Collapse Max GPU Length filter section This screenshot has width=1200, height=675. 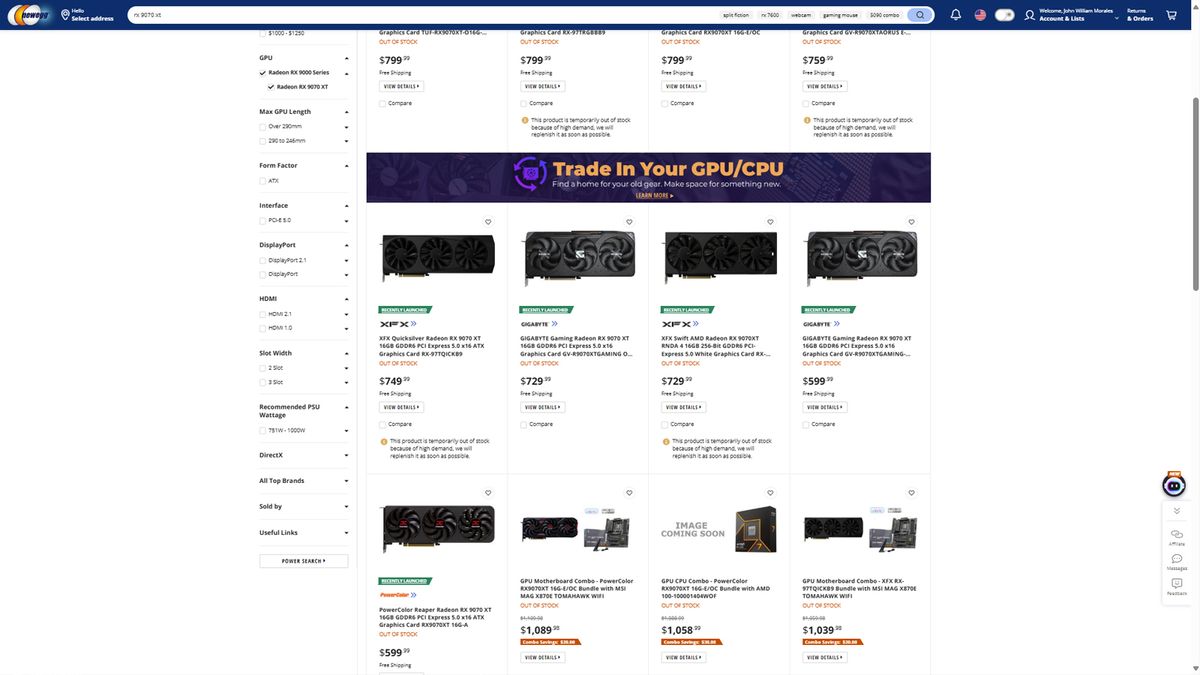click(347, 112)
